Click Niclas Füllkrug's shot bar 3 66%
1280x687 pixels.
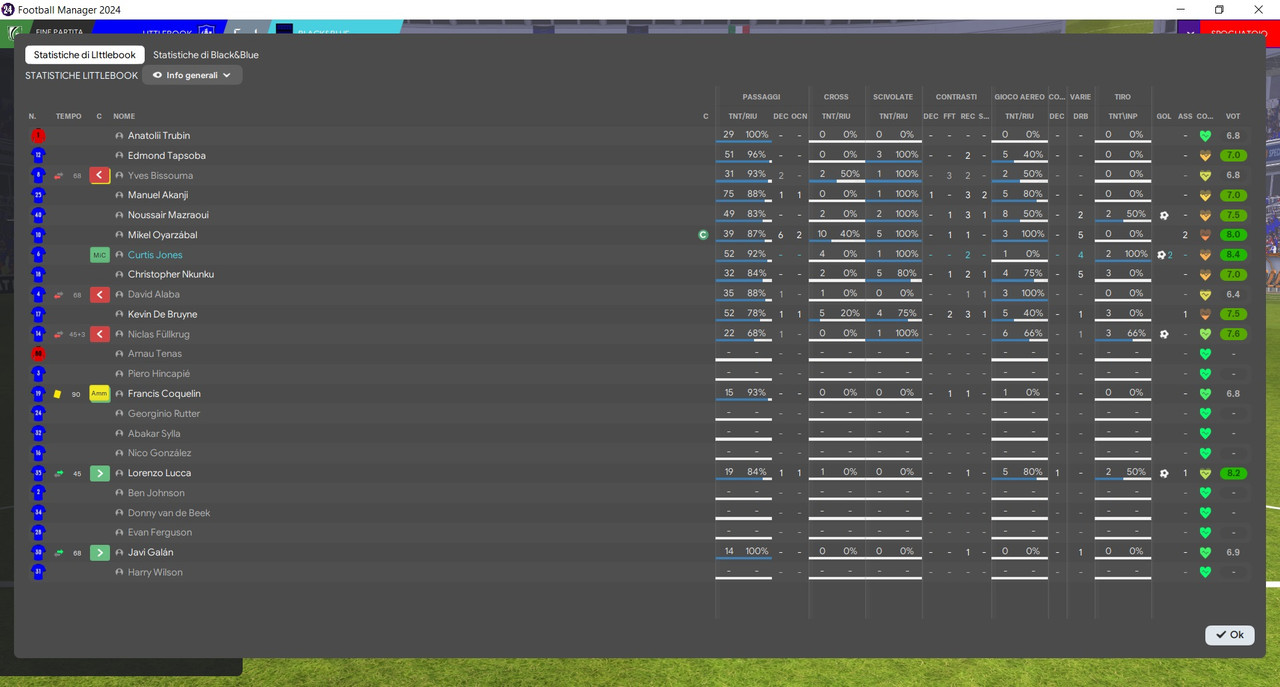coord(1122,334)
